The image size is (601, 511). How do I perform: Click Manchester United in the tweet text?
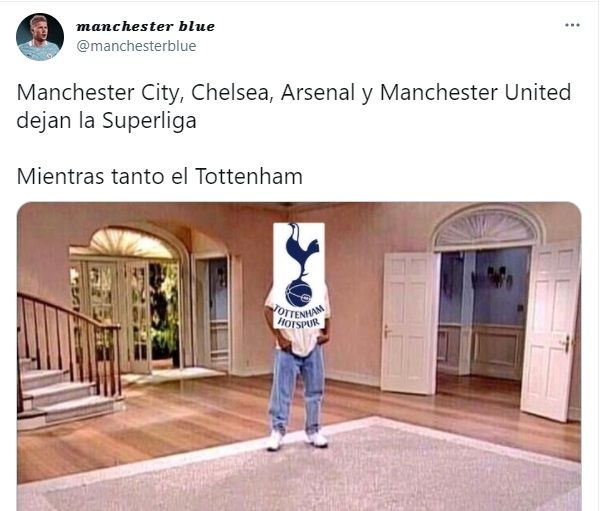475,92
